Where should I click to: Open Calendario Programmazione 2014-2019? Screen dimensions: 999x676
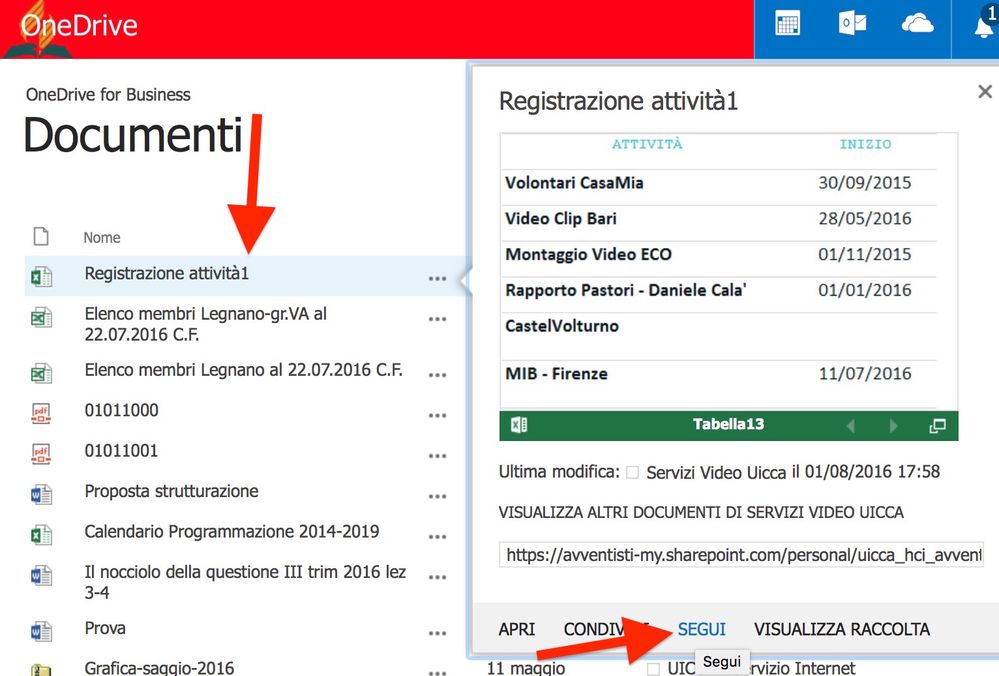232,531
